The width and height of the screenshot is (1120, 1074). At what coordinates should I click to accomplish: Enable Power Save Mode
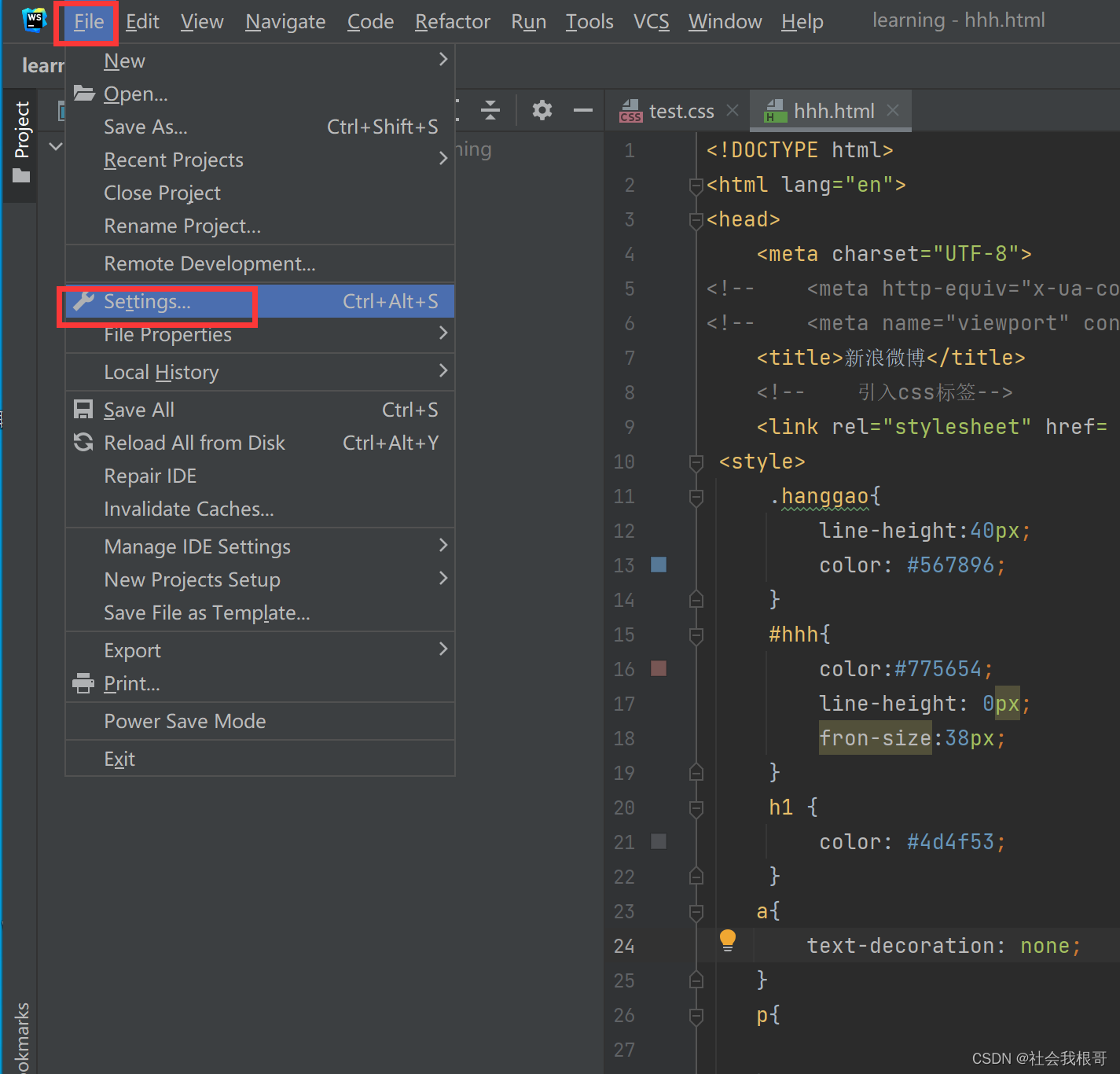click(x=185, y=721)
